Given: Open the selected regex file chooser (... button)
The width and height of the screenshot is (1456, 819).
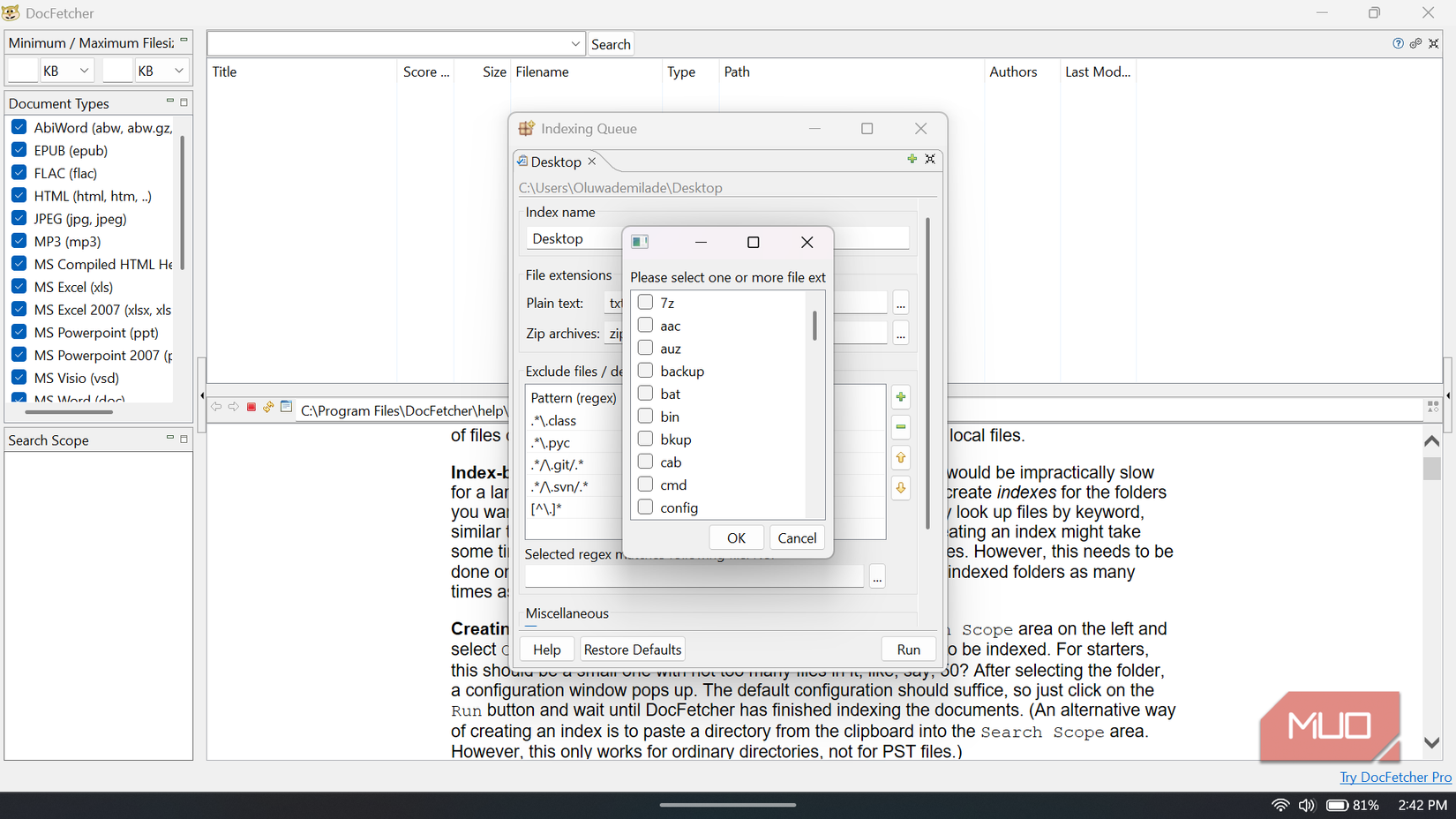Looking at the screenshot, I should 877,577.
